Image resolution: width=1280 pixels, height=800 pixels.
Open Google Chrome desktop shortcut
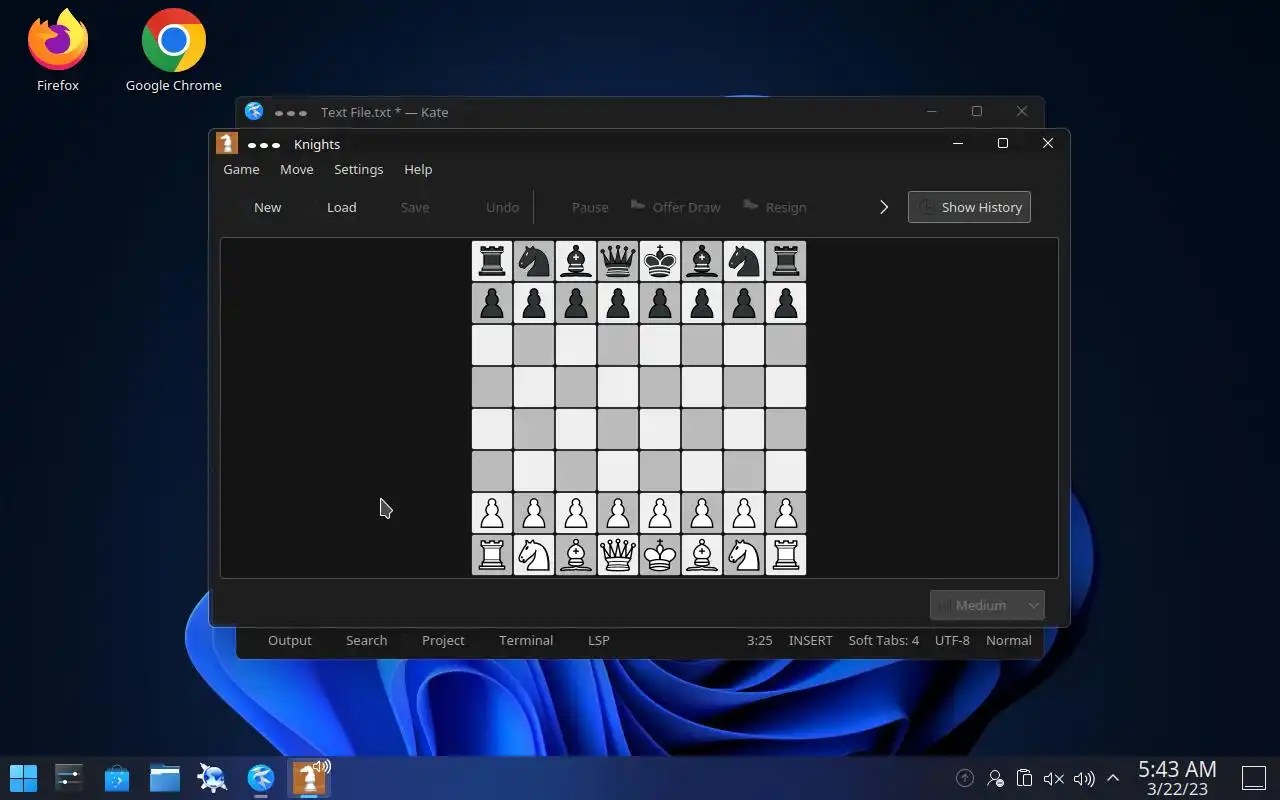[174, 50]
